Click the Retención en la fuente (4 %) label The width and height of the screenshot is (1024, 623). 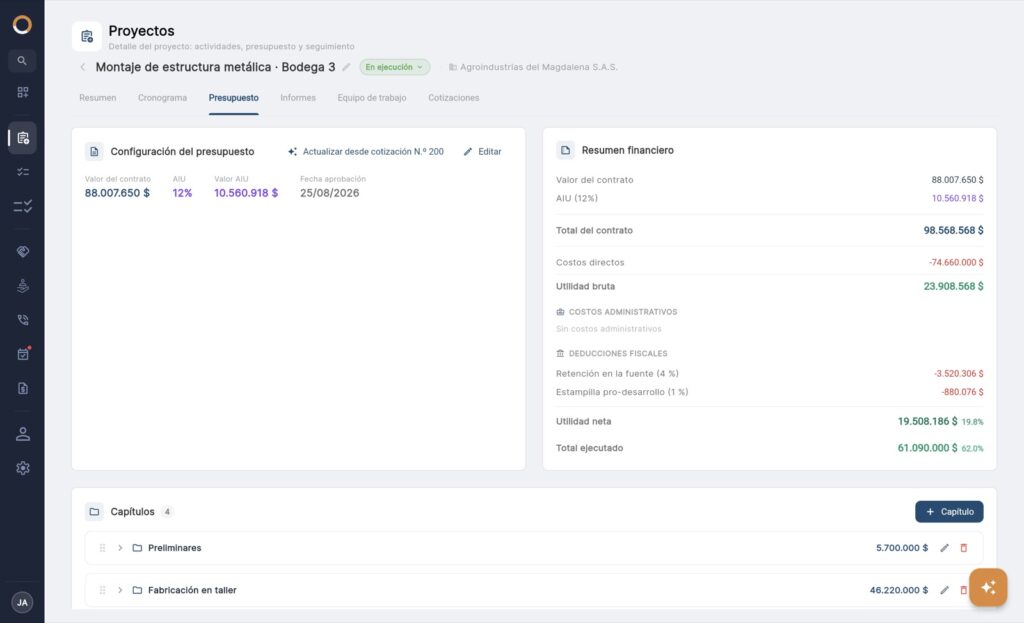click(617, 374)
